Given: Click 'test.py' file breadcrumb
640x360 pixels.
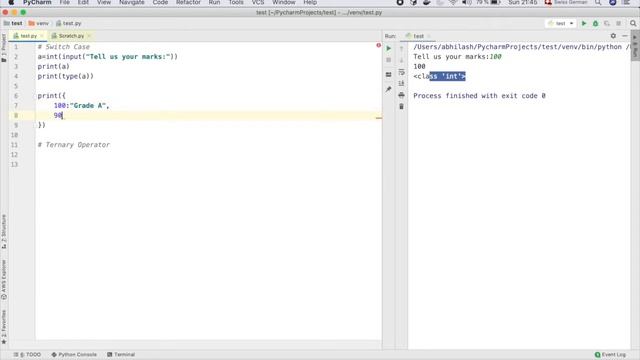Looking at the screenshot, I should [x=69, y=23].
